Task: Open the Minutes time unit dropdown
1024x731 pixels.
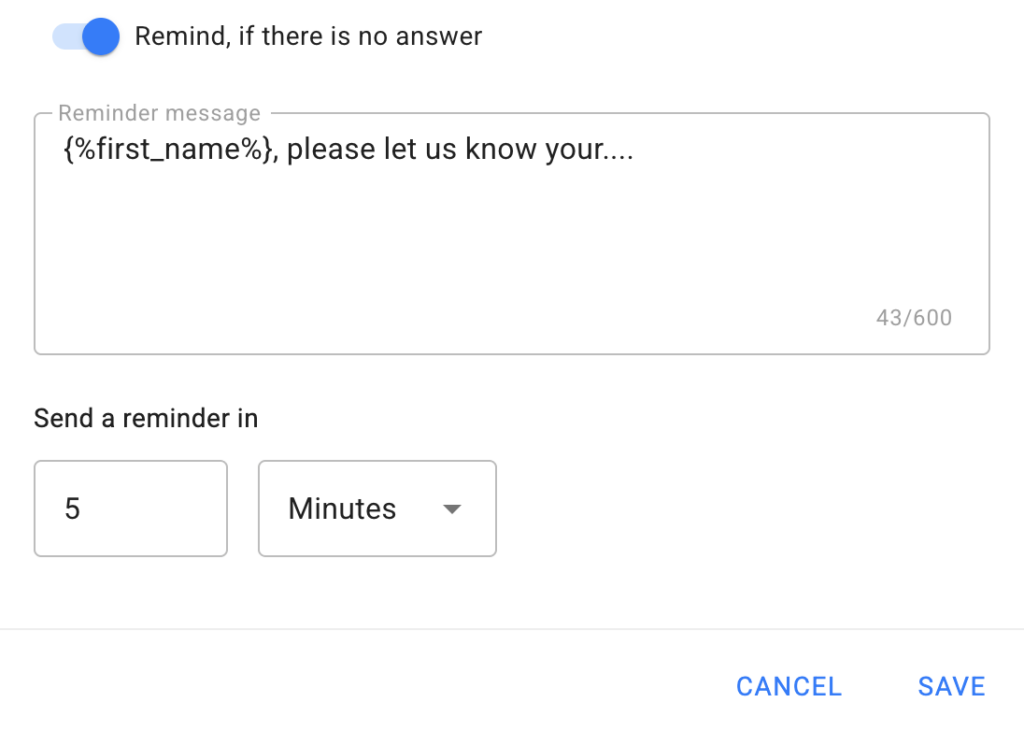Action: pyautogui.click(x=377, y=509)
